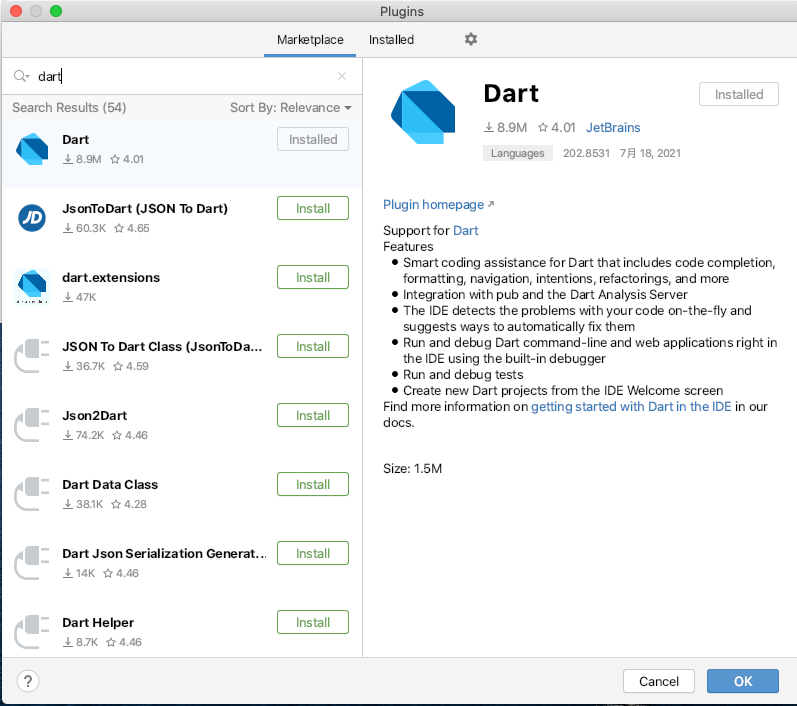797x706 pixels.
Task: Open the plugins settings gear menu
Action: click(x=471, y=39)
